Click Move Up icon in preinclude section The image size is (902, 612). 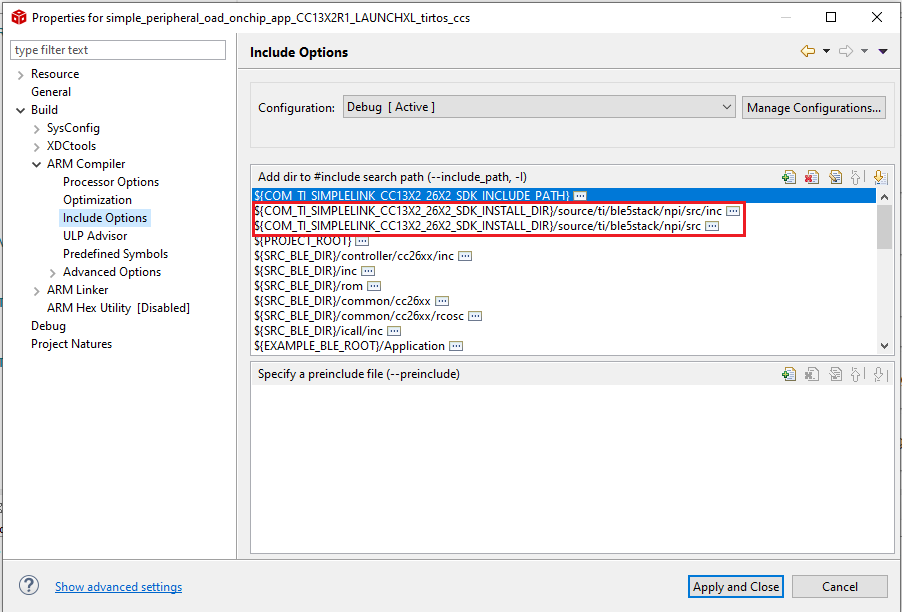856,374
